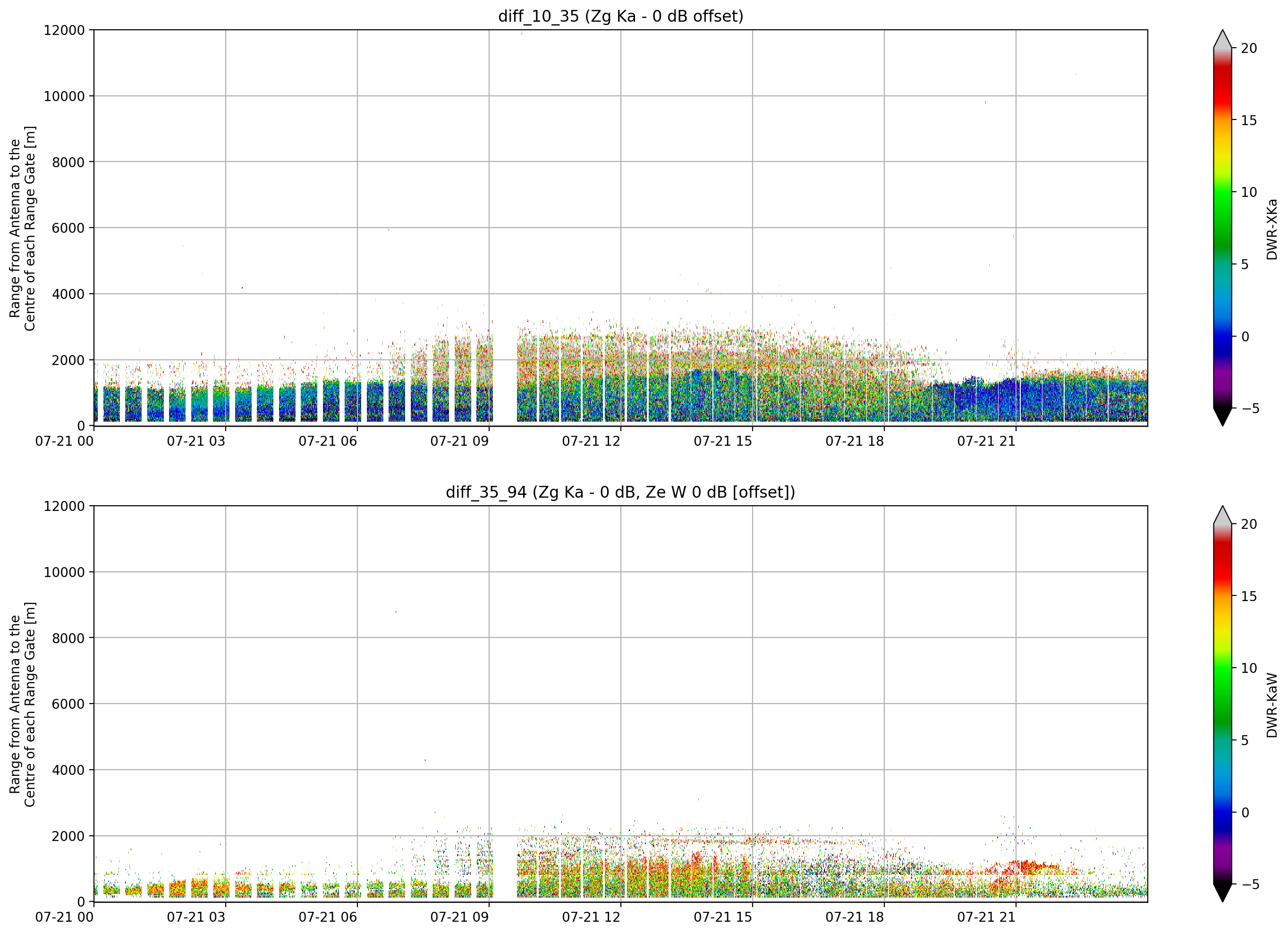Viewport: 1288px width, 934px height.
Task: Select the DWR-KaW colorbar label
Action: (x=1272, y=705)
